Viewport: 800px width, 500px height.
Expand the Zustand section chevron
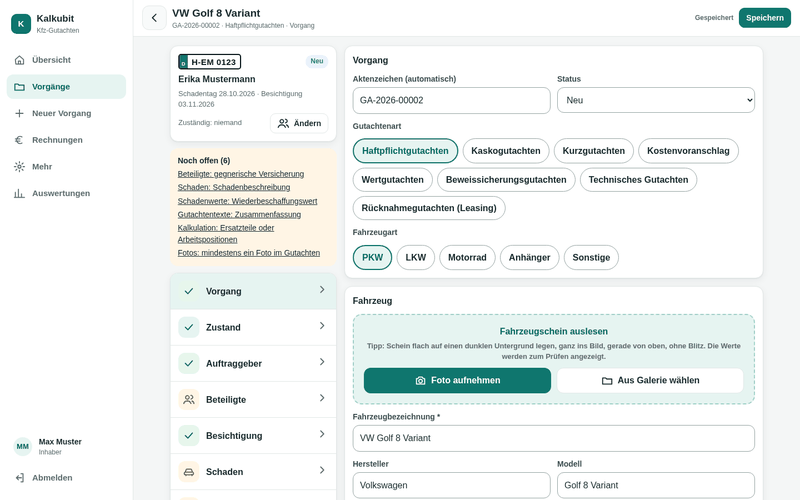[x=322, y=326]
